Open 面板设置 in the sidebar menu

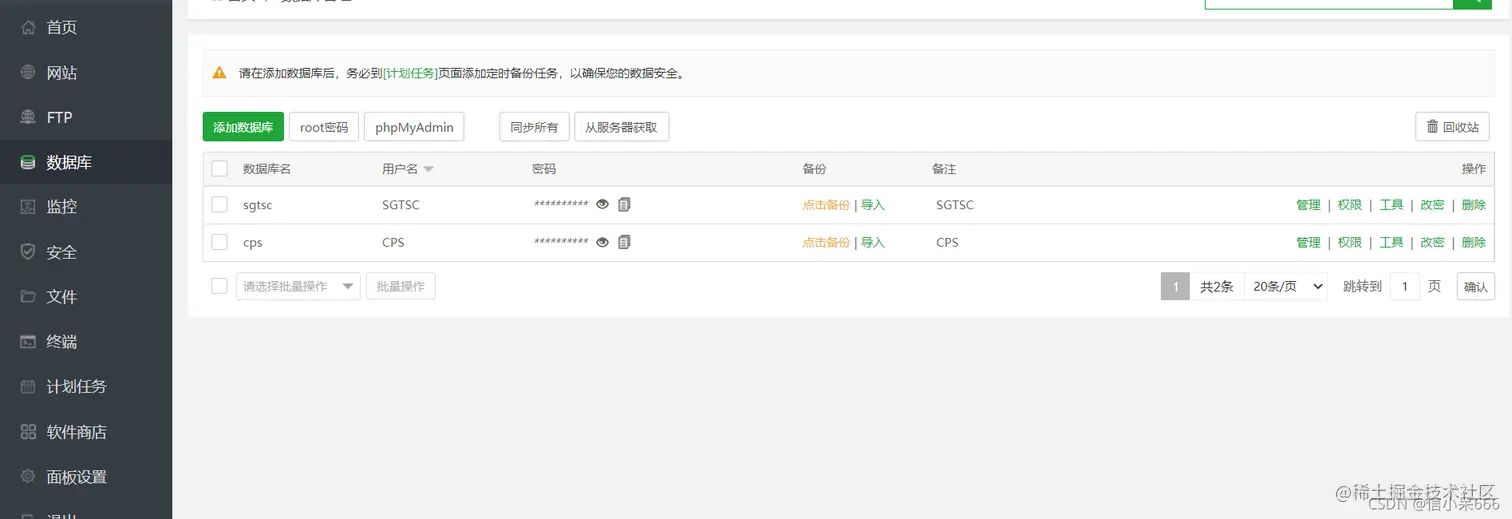(77, 477)
